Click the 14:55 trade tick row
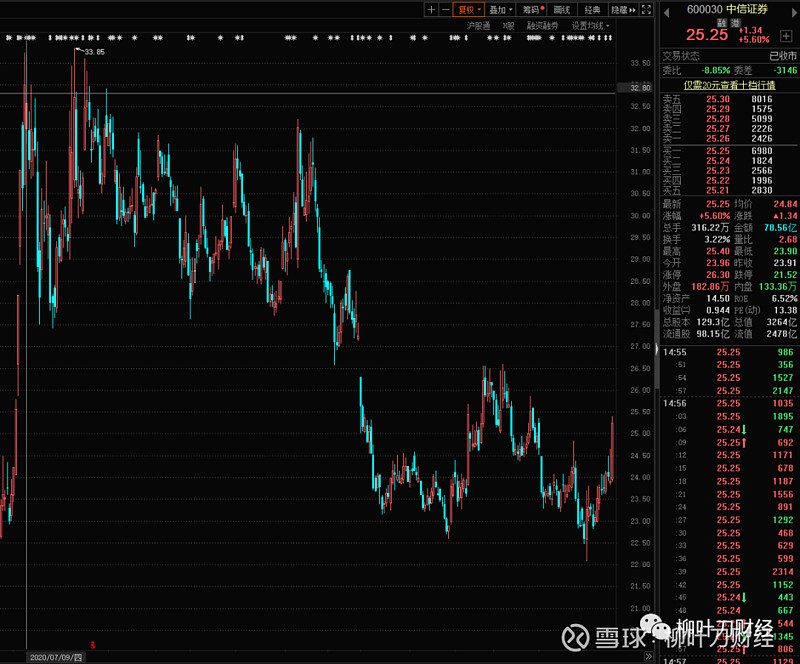The height and width of the screenshot is (664, 800). pyautogui.click(x=729, y=352)
